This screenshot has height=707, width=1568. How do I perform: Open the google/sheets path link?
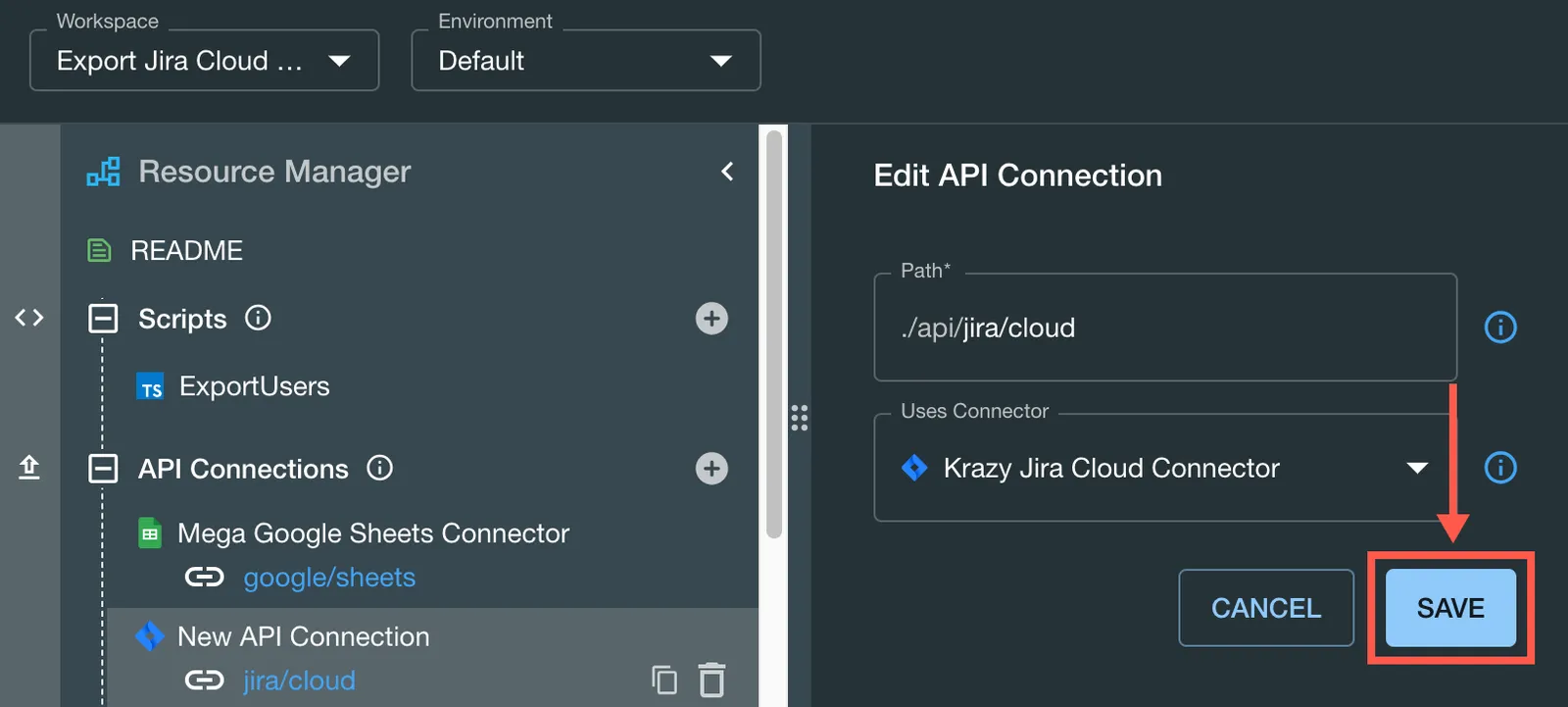click(329, 578)
